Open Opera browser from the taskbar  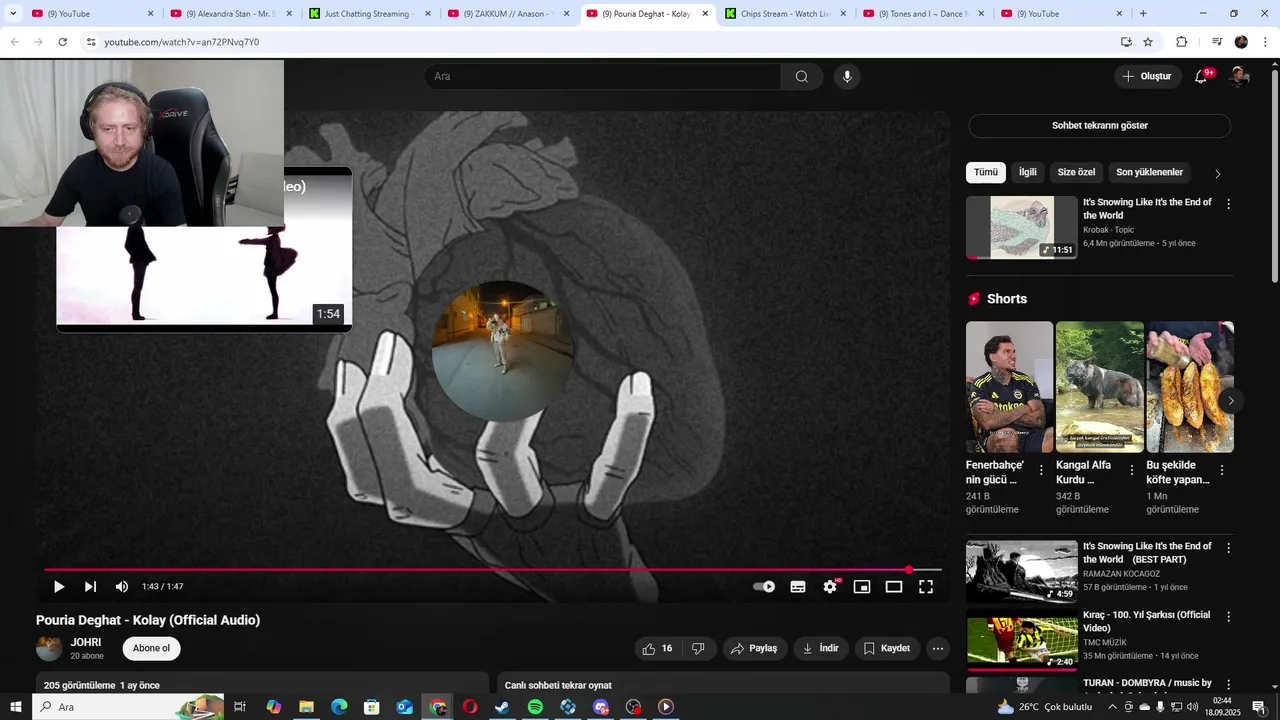coord(470,707)
